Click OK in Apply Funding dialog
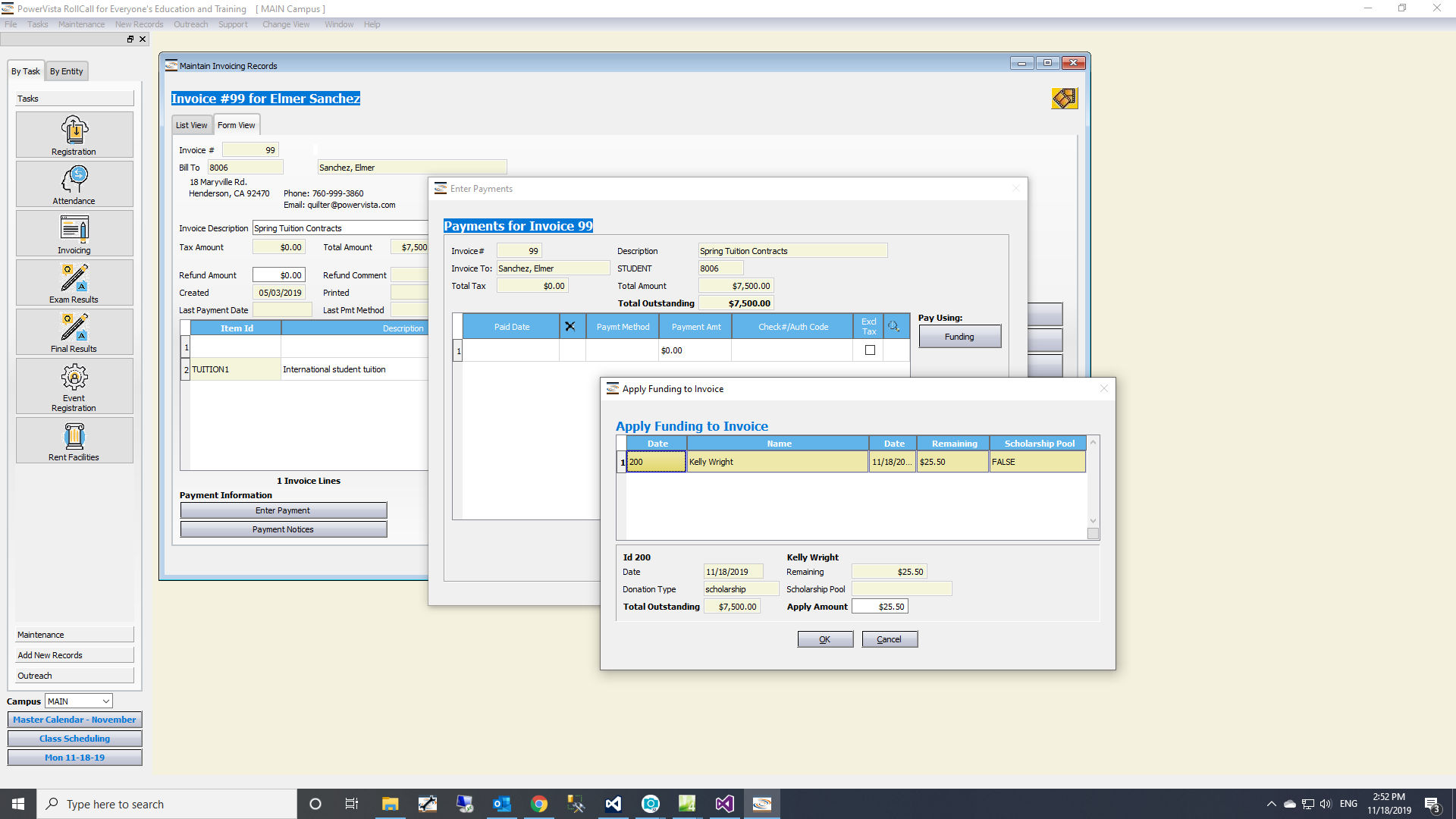 [x=825, y=639]
